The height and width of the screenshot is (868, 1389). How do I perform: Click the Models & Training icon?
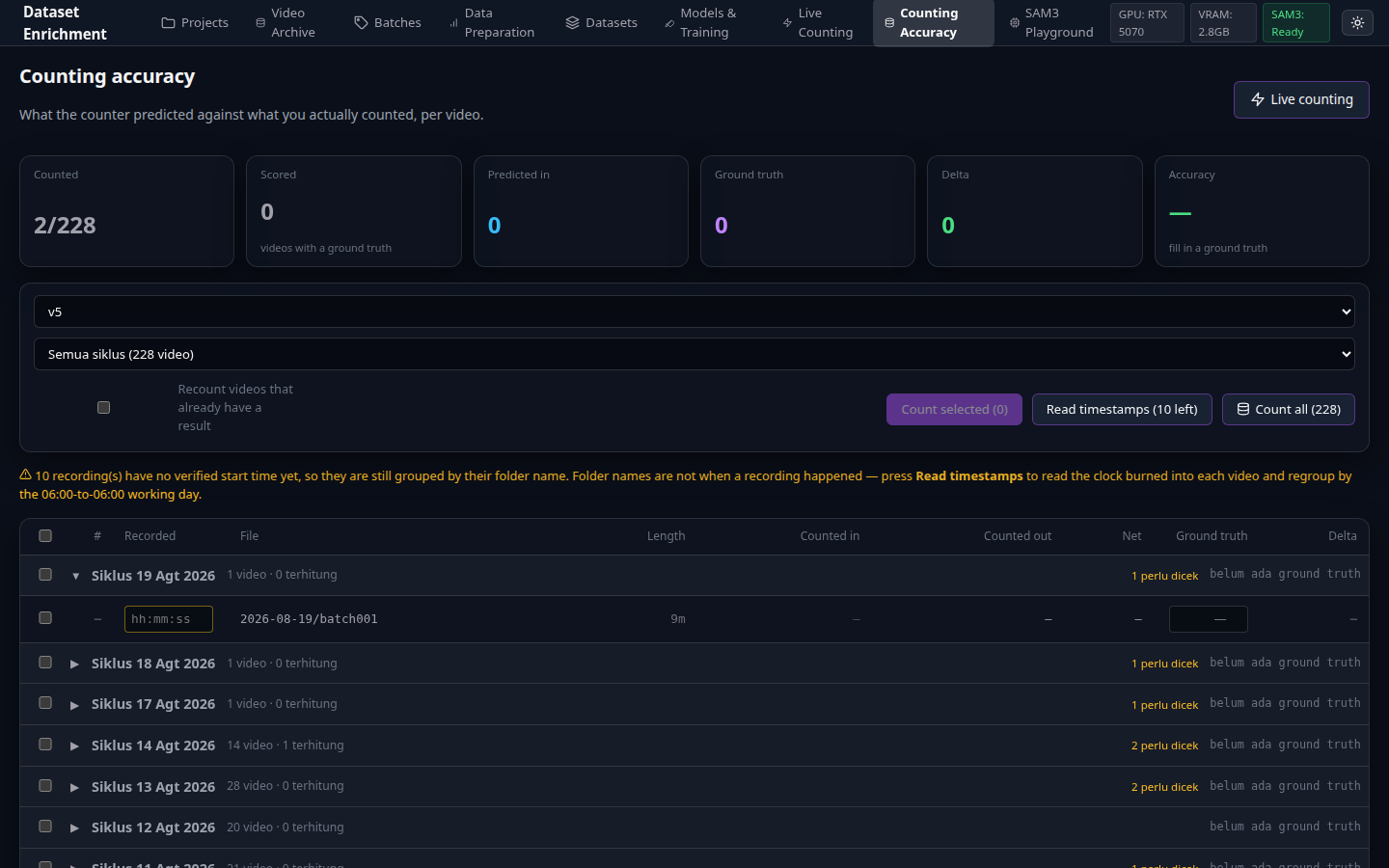point(669,22)
